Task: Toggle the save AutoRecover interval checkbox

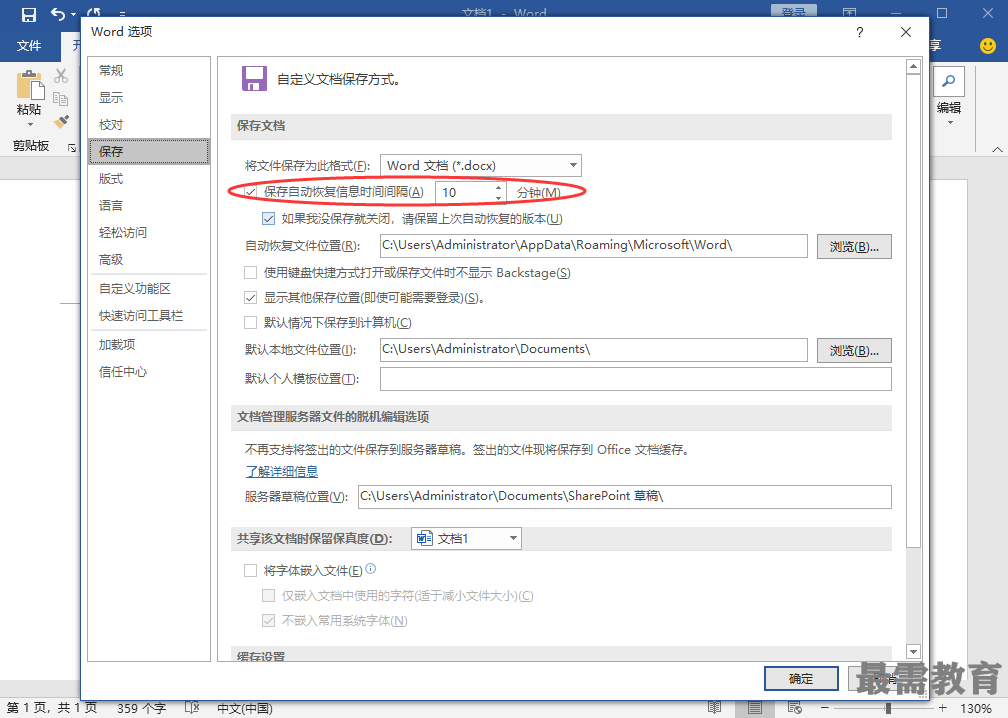Action: pyautogui.click(x=251, y=192)
